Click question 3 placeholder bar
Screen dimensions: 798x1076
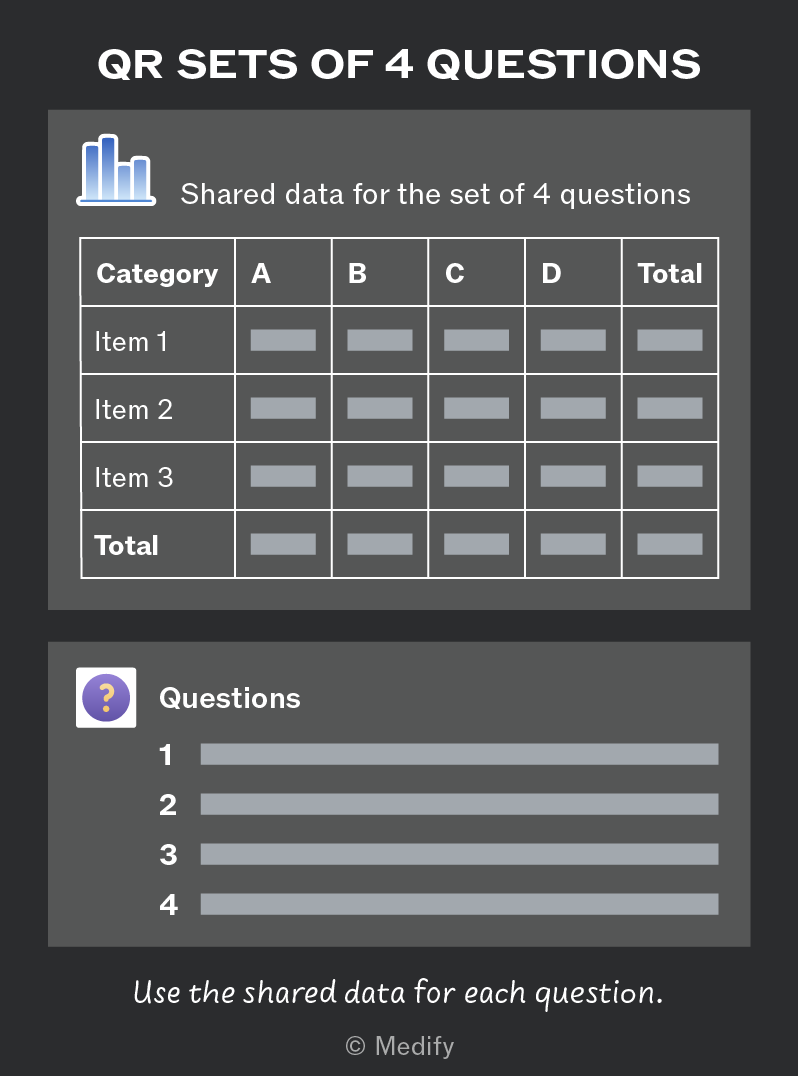pos(459,854)
